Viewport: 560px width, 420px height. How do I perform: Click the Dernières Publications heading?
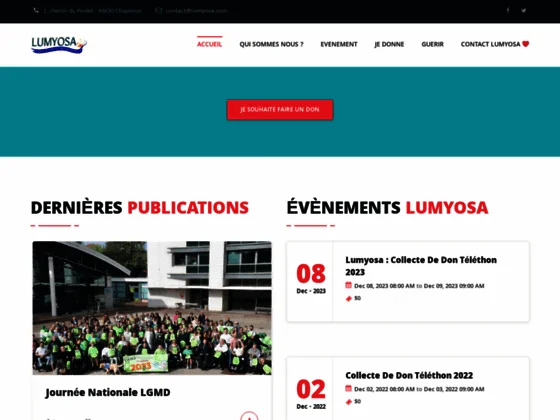tap(140, 208)
